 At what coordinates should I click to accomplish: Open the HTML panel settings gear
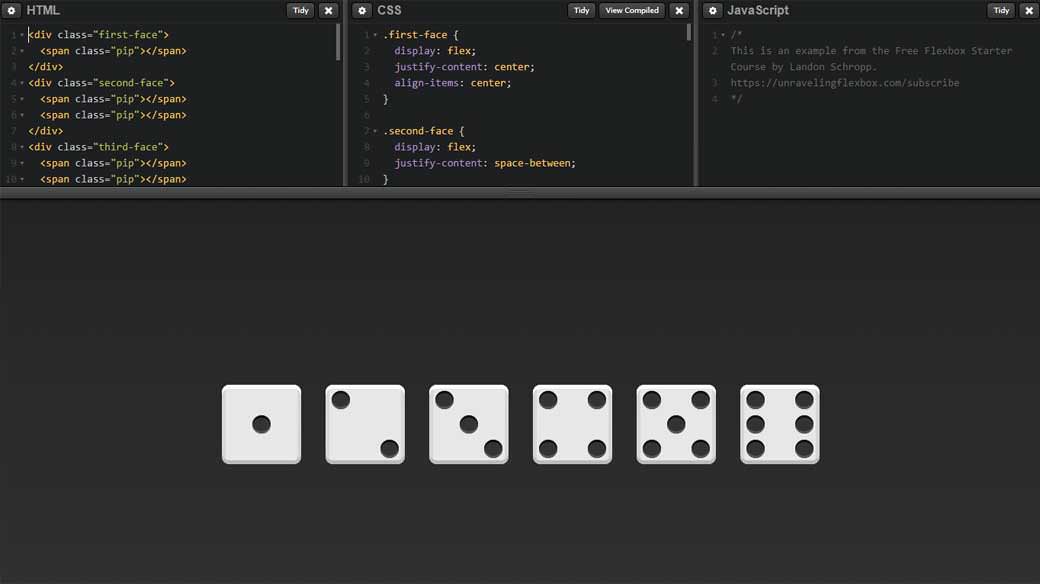tap(10, 10)
